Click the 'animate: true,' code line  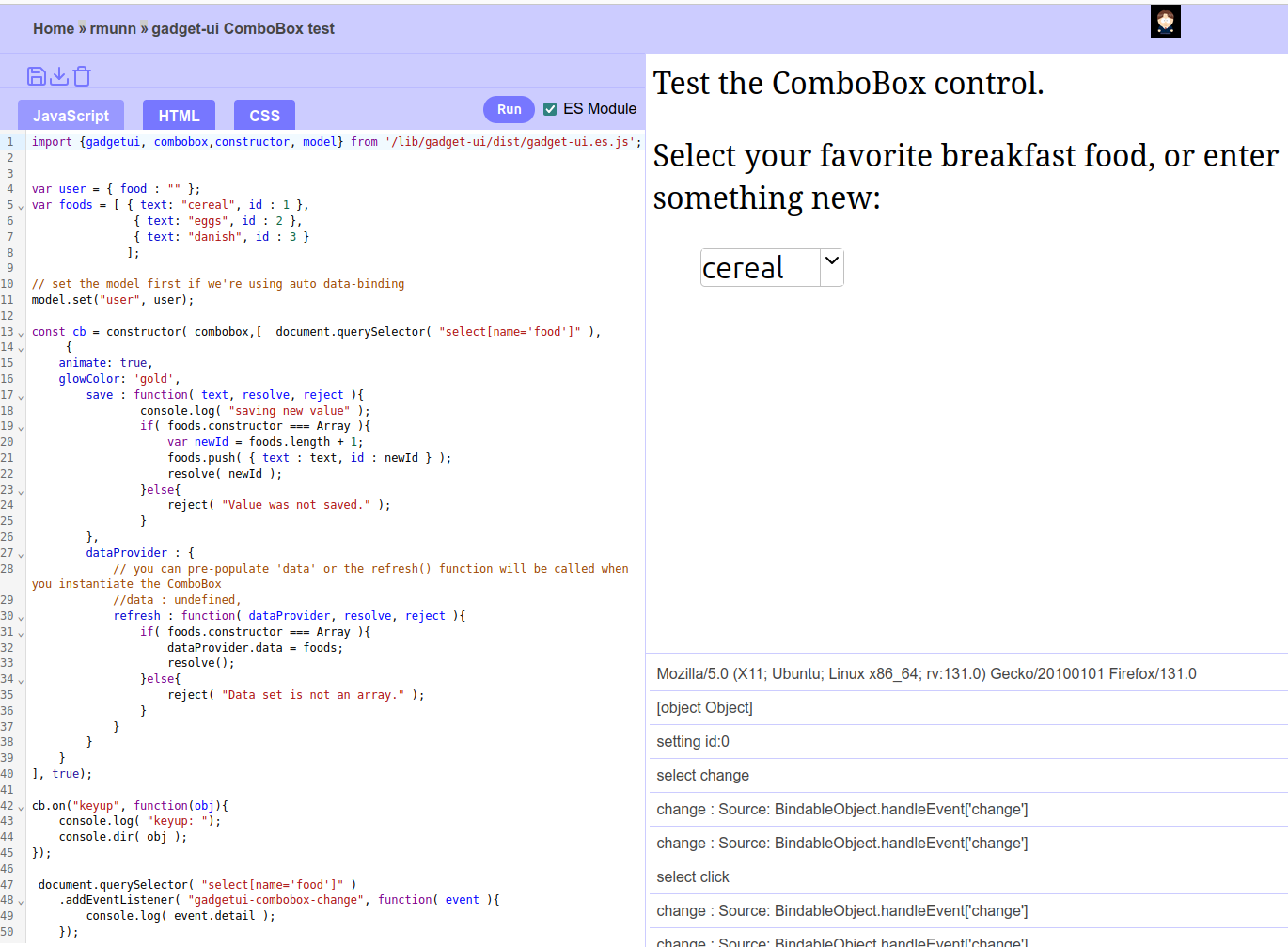[x=105, y=362]
